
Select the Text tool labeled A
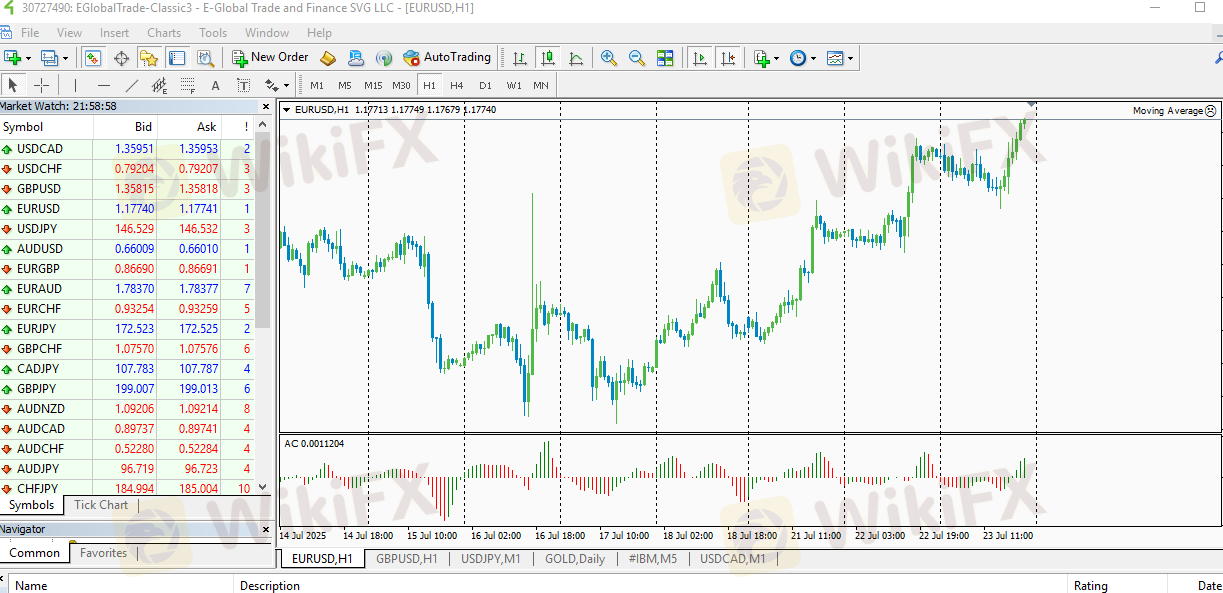pyautogui.click(x=215, y=85)
